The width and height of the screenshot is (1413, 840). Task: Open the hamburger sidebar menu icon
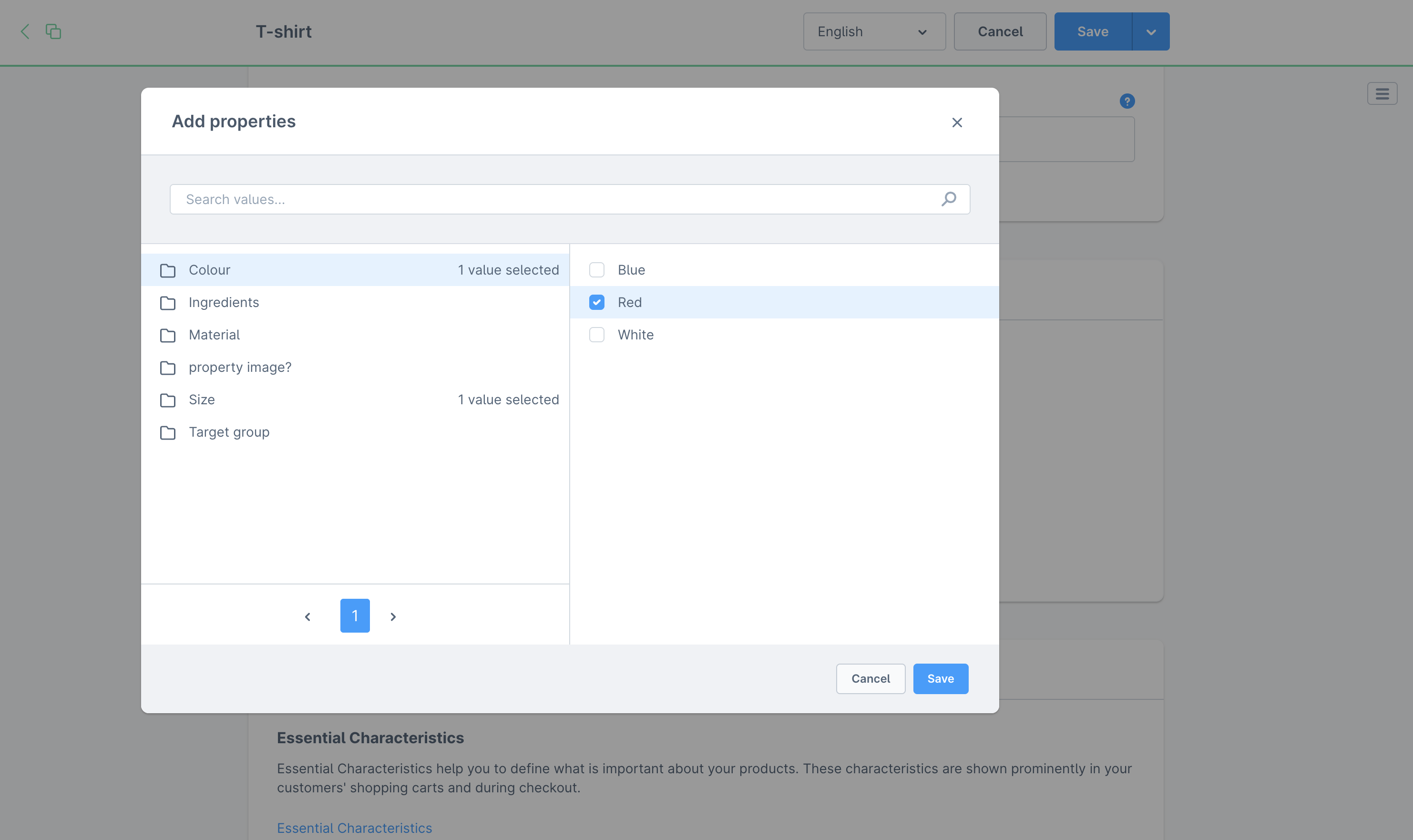pyautogui.click(x=1382, y=94)
